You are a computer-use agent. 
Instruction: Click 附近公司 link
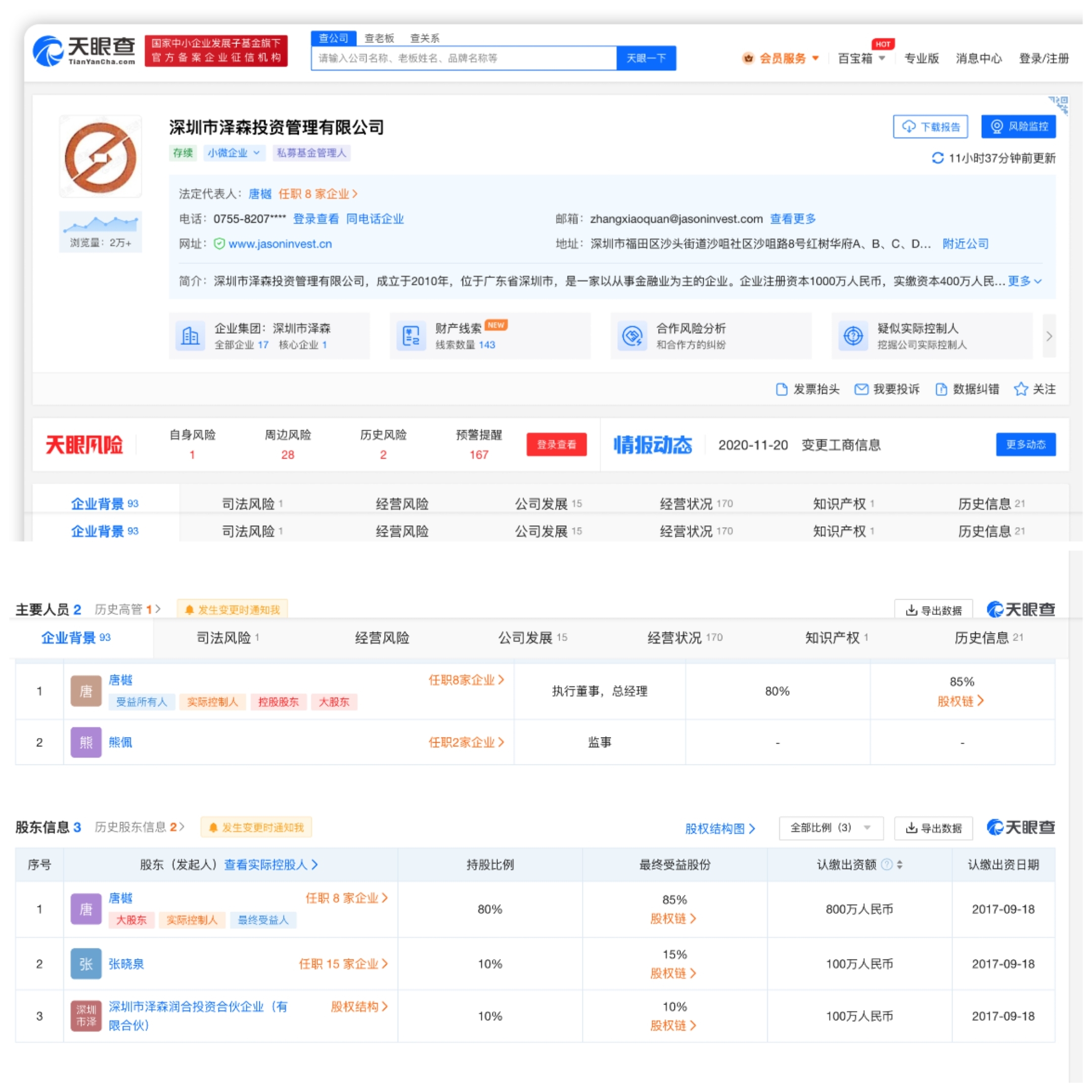tap(966, 244)
